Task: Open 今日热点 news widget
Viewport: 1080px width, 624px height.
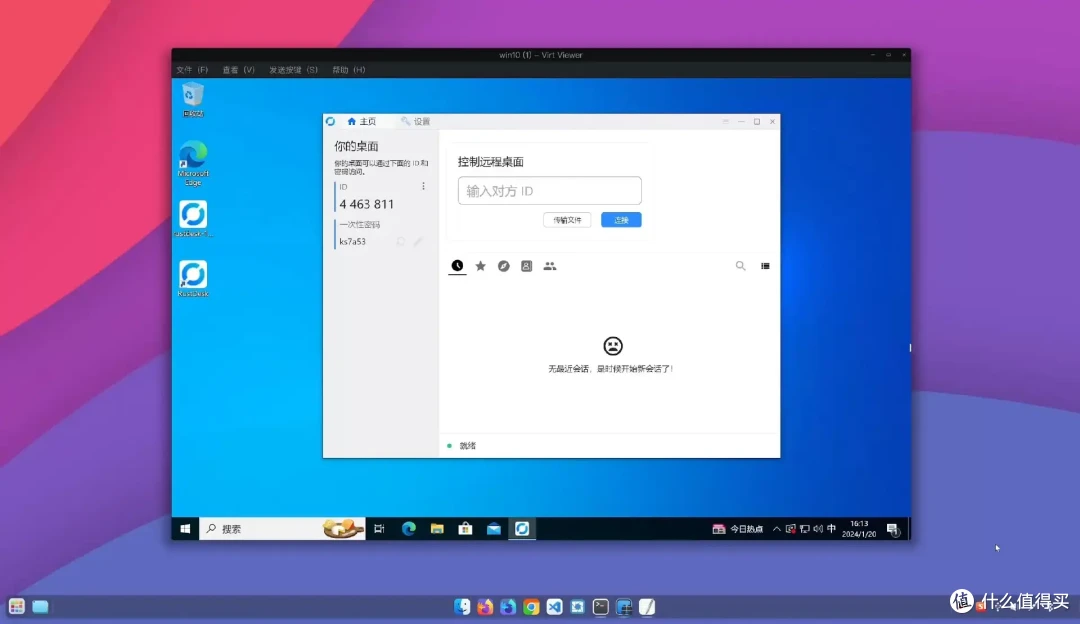Action: pos(738,529)
